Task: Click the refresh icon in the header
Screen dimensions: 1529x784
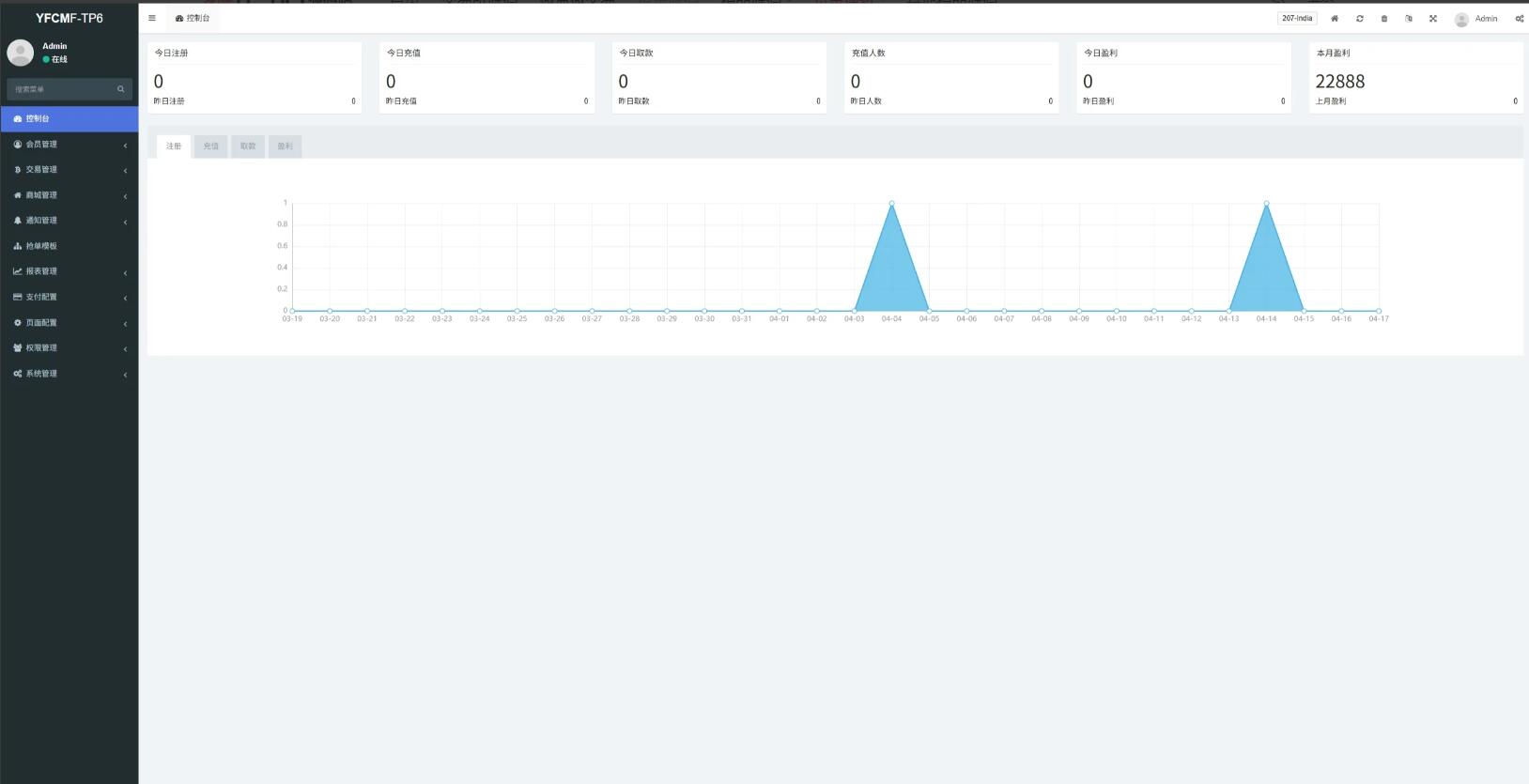Action: point(1359,19)
